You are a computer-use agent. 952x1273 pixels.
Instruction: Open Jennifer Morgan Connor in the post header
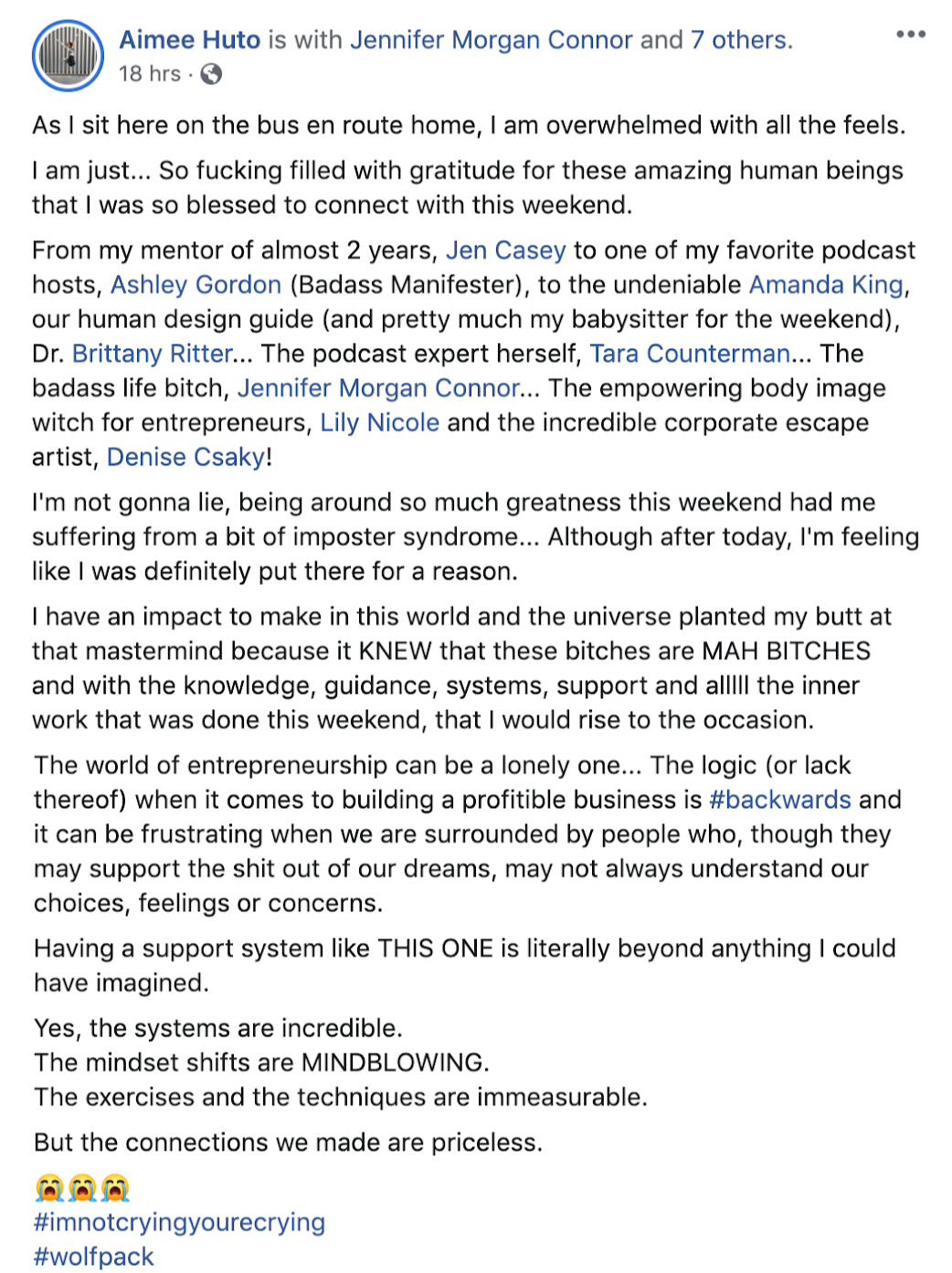[492, 40]
